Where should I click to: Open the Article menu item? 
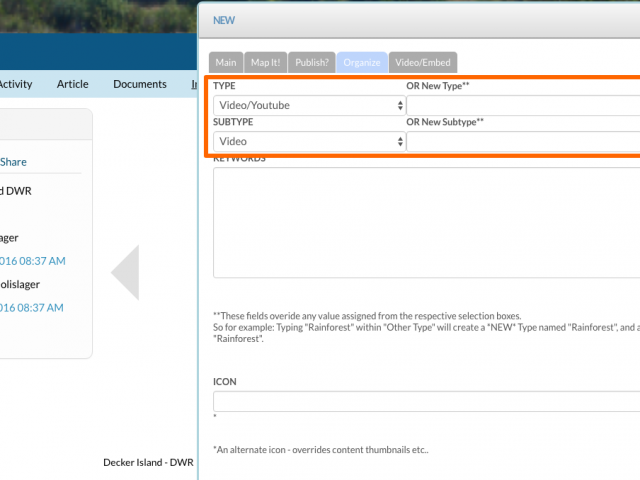(x=73, y=84)
